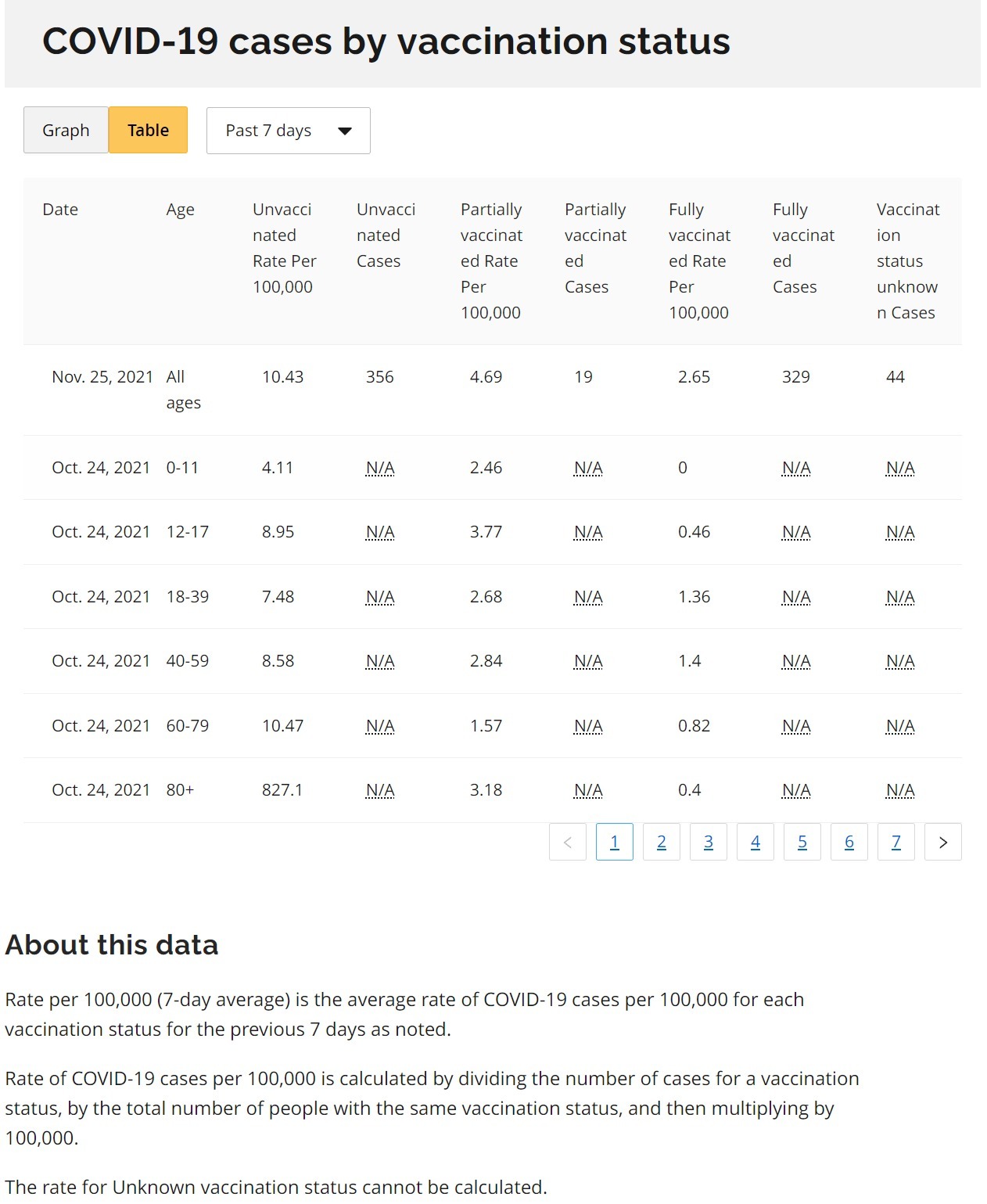Click Unvaccinated Rate Per 100,000 header

click(285, 248)
